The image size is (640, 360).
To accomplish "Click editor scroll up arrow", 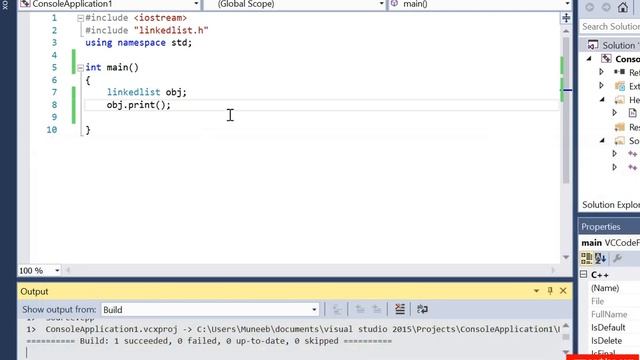I will (566, 31).
